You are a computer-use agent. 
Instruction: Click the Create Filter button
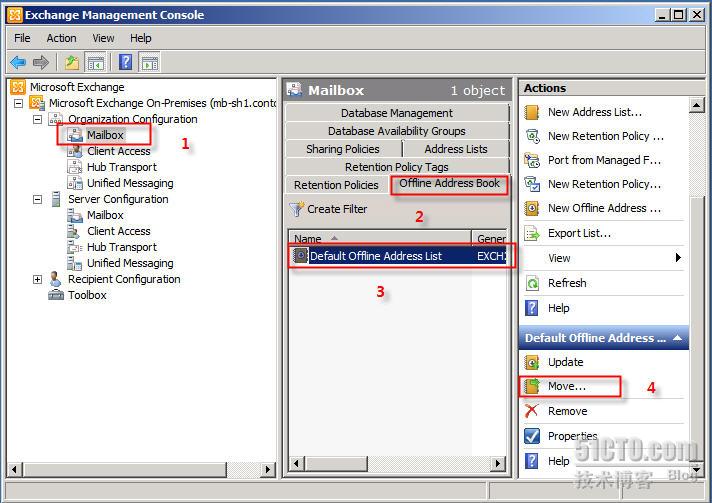[x=328, y=209]
